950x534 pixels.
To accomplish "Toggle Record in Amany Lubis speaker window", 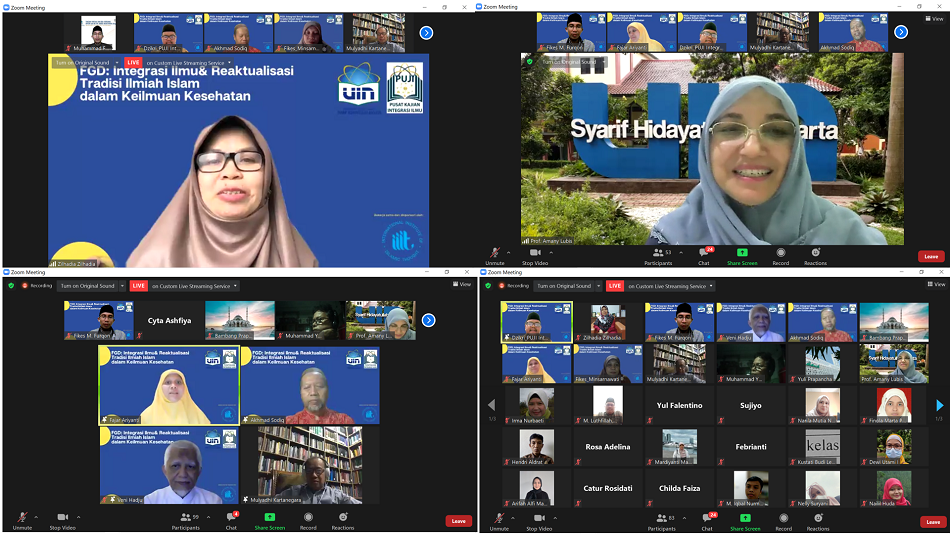I will [x=781, y=256].
